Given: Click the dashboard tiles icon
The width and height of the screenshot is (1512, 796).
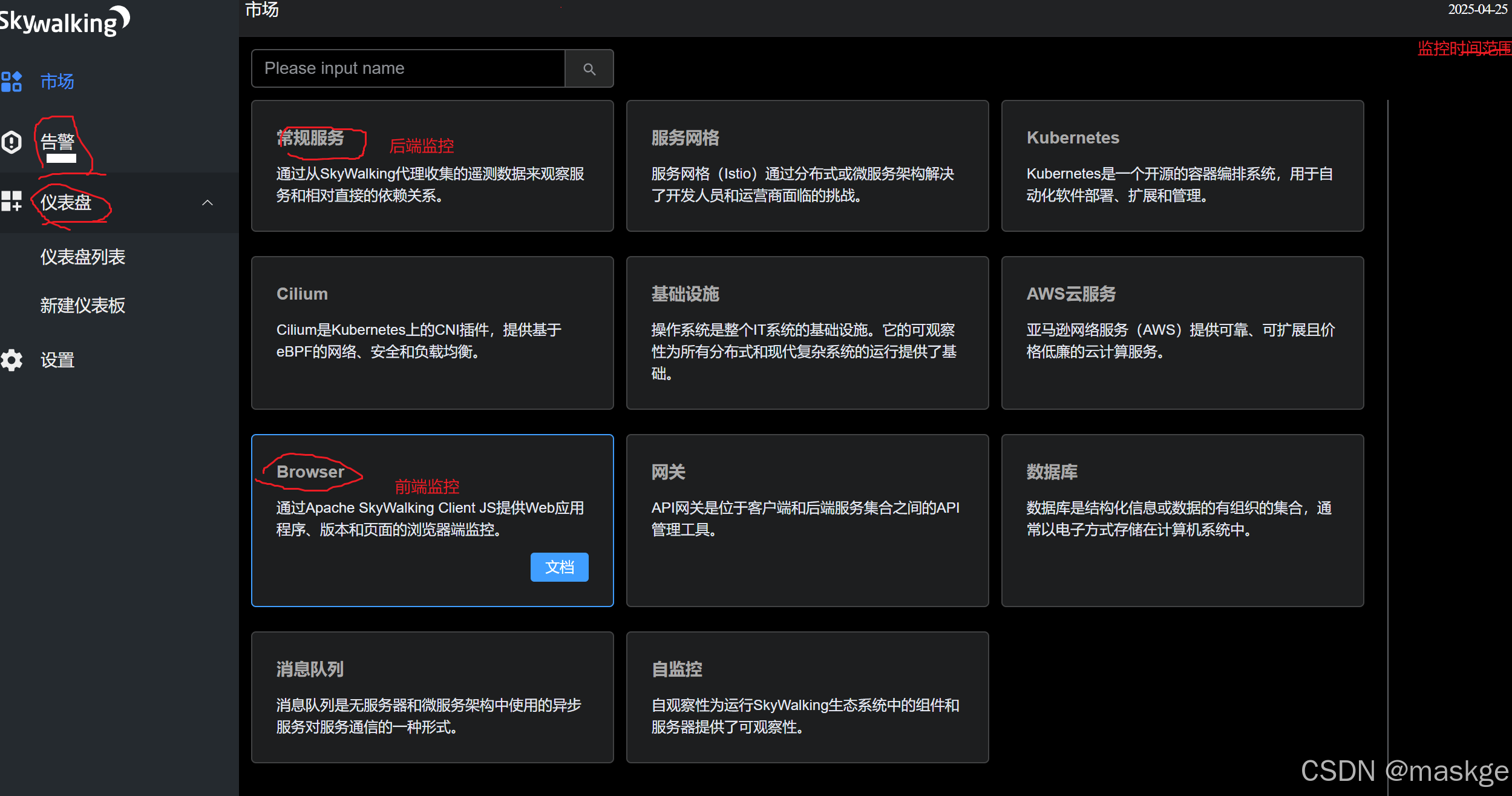Looking at the screenshot, I should [x=11, y=202].
